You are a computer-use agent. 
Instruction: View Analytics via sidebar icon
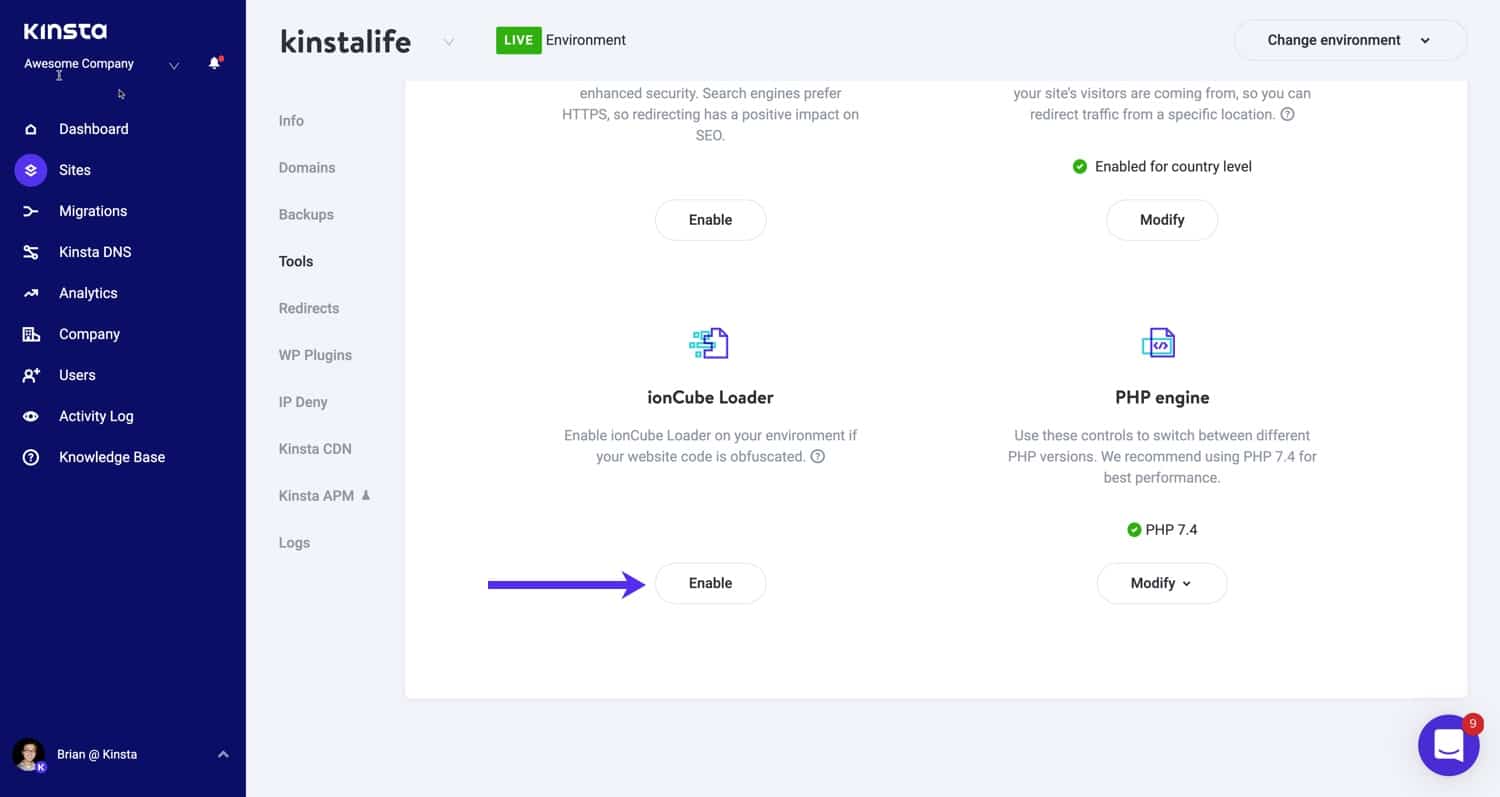[x=30, y=293]
